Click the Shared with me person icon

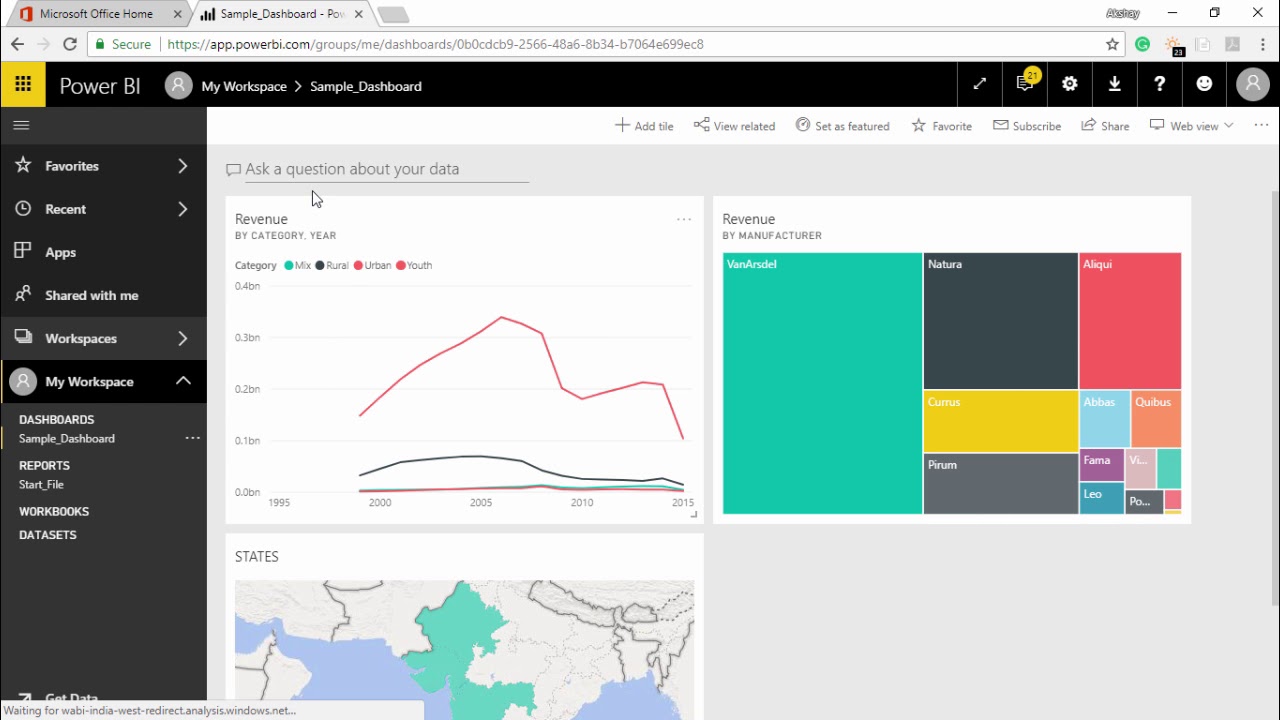23,295
